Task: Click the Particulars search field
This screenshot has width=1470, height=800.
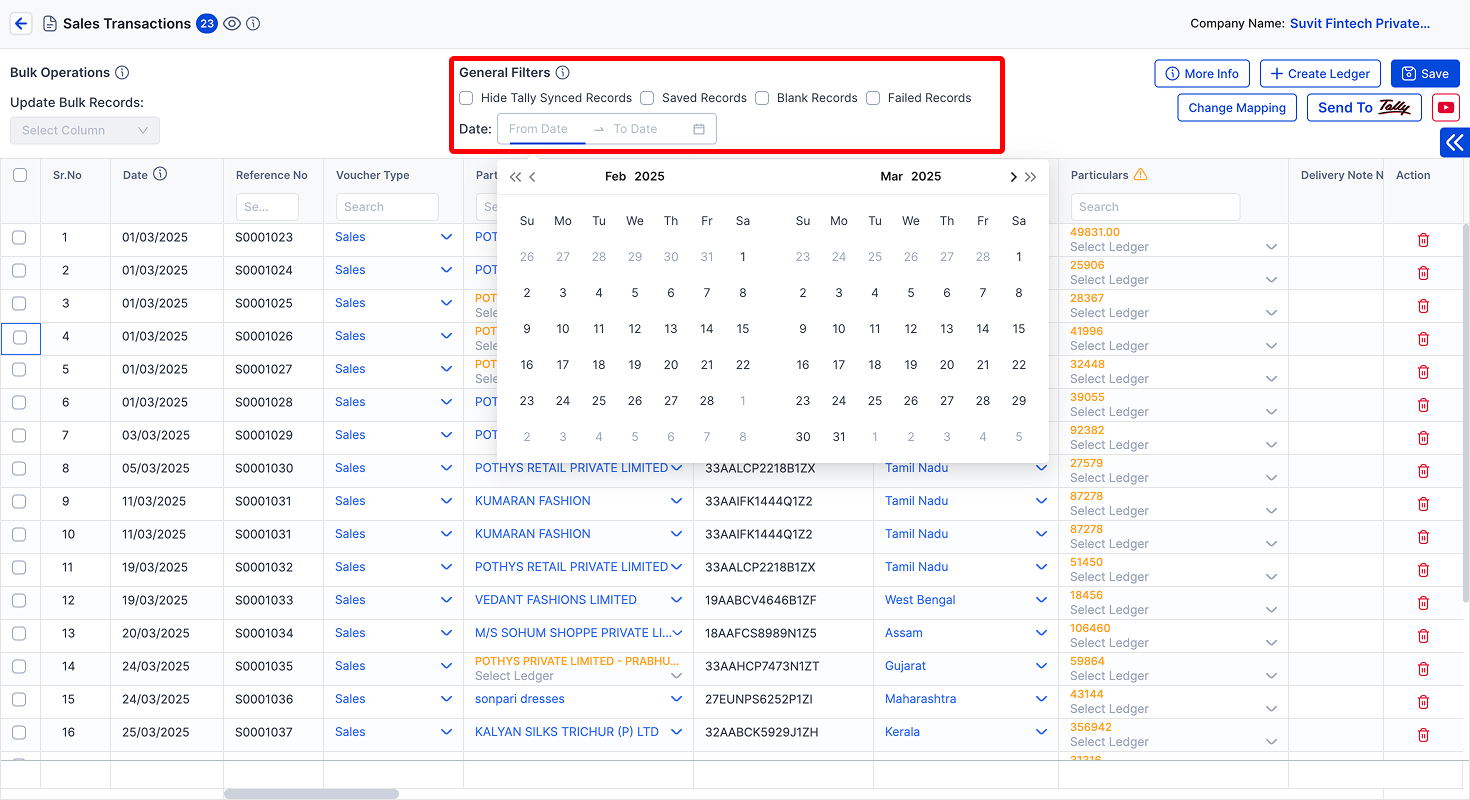Action: [1155, 207]
